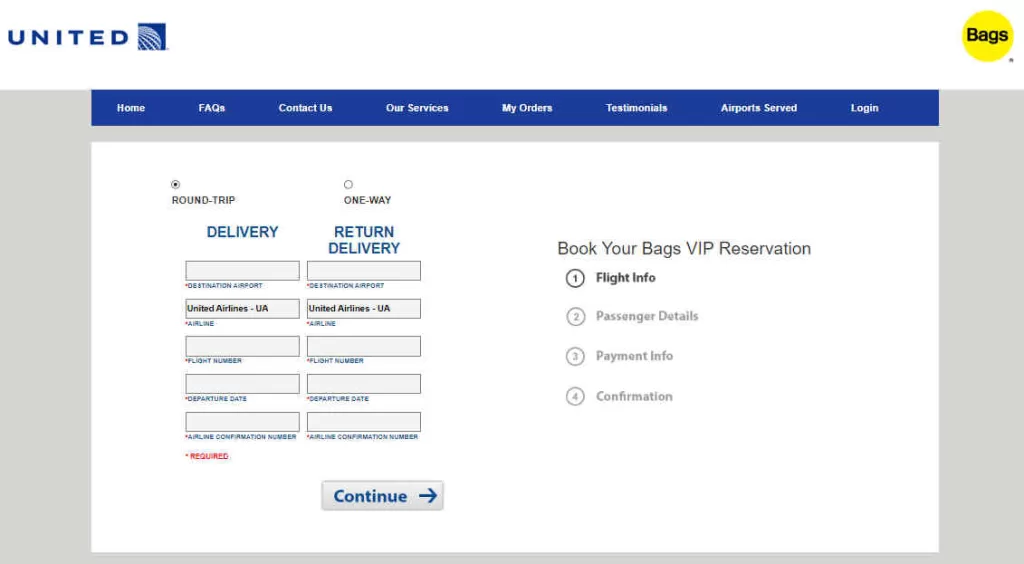Click the Return Delivery flight number field

point(363,346)
